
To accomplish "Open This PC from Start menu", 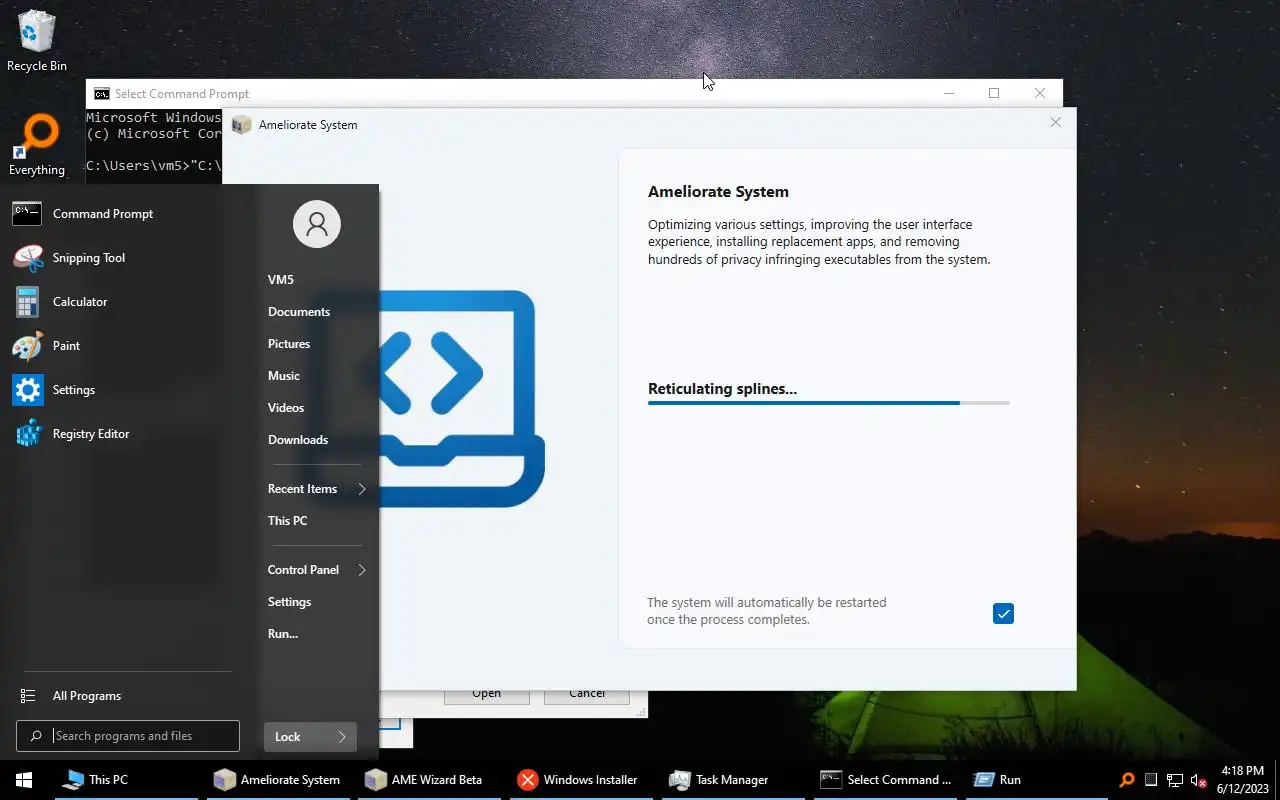I will [x=288, y=521].
